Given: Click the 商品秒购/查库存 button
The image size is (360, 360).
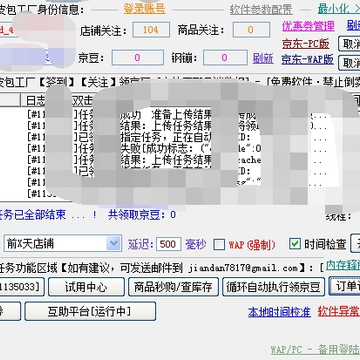Looking at the screenshot, I should pos(173,287).
